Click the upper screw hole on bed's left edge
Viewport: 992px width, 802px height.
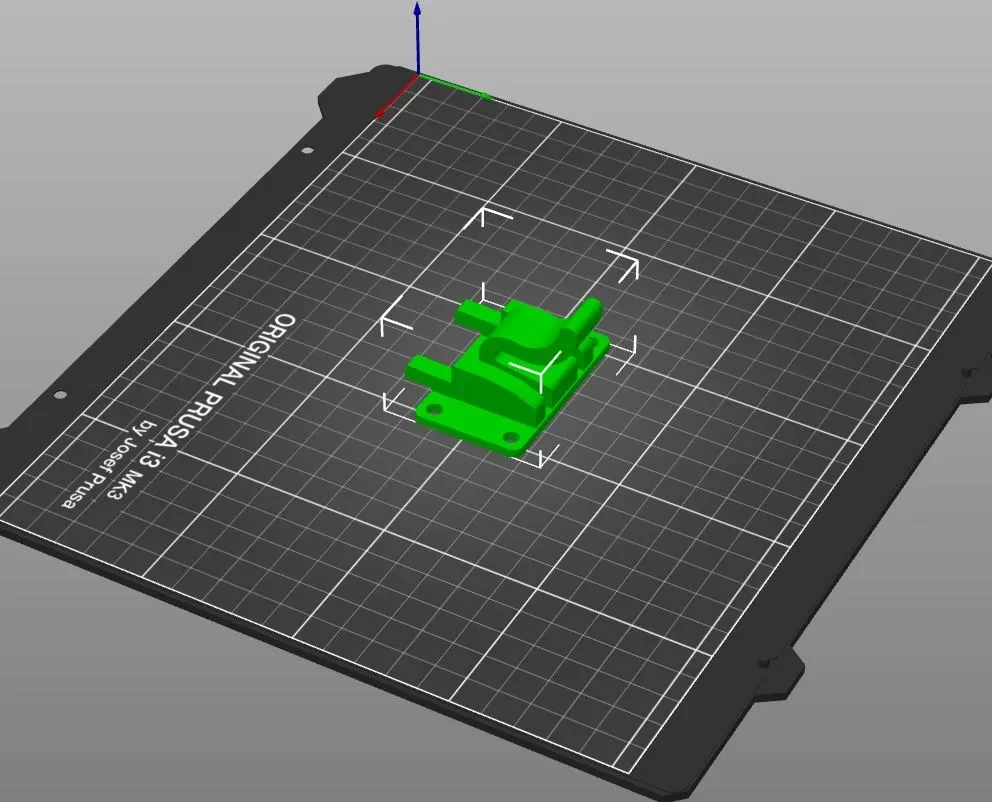pos(307,151)
